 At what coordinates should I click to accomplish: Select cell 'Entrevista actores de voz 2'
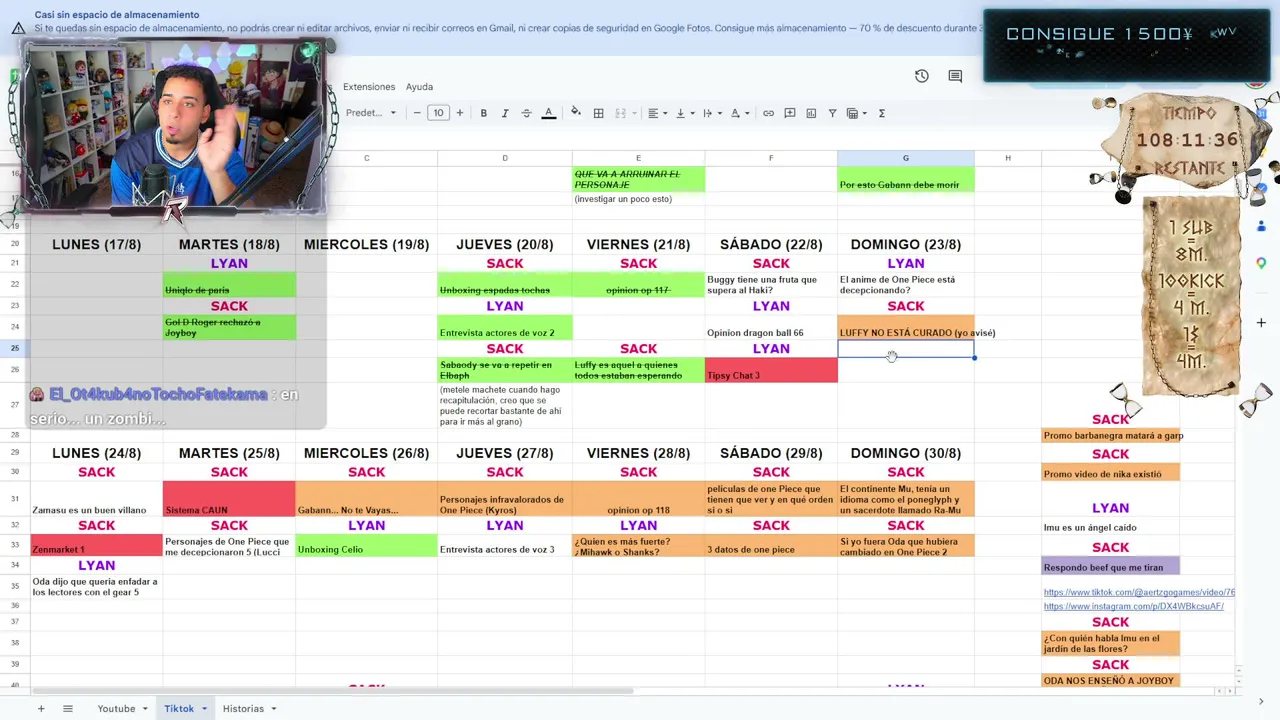[505, 328]
